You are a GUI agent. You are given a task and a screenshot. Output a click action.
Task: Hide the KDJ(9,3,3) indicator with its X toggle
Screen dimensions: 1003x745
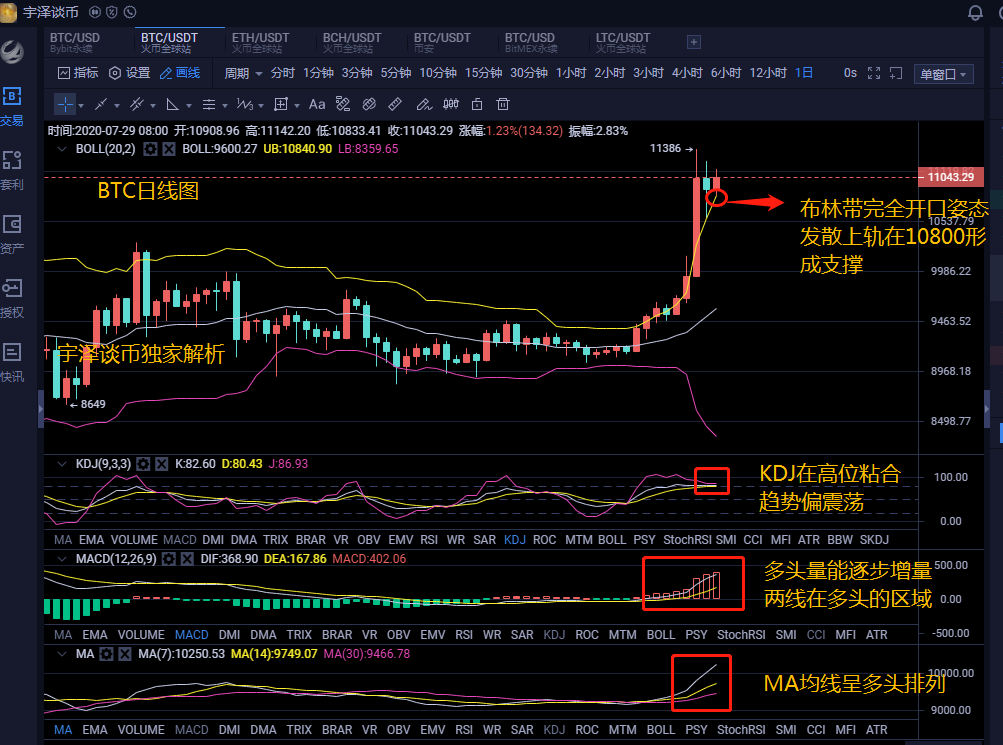pos(160,464)
